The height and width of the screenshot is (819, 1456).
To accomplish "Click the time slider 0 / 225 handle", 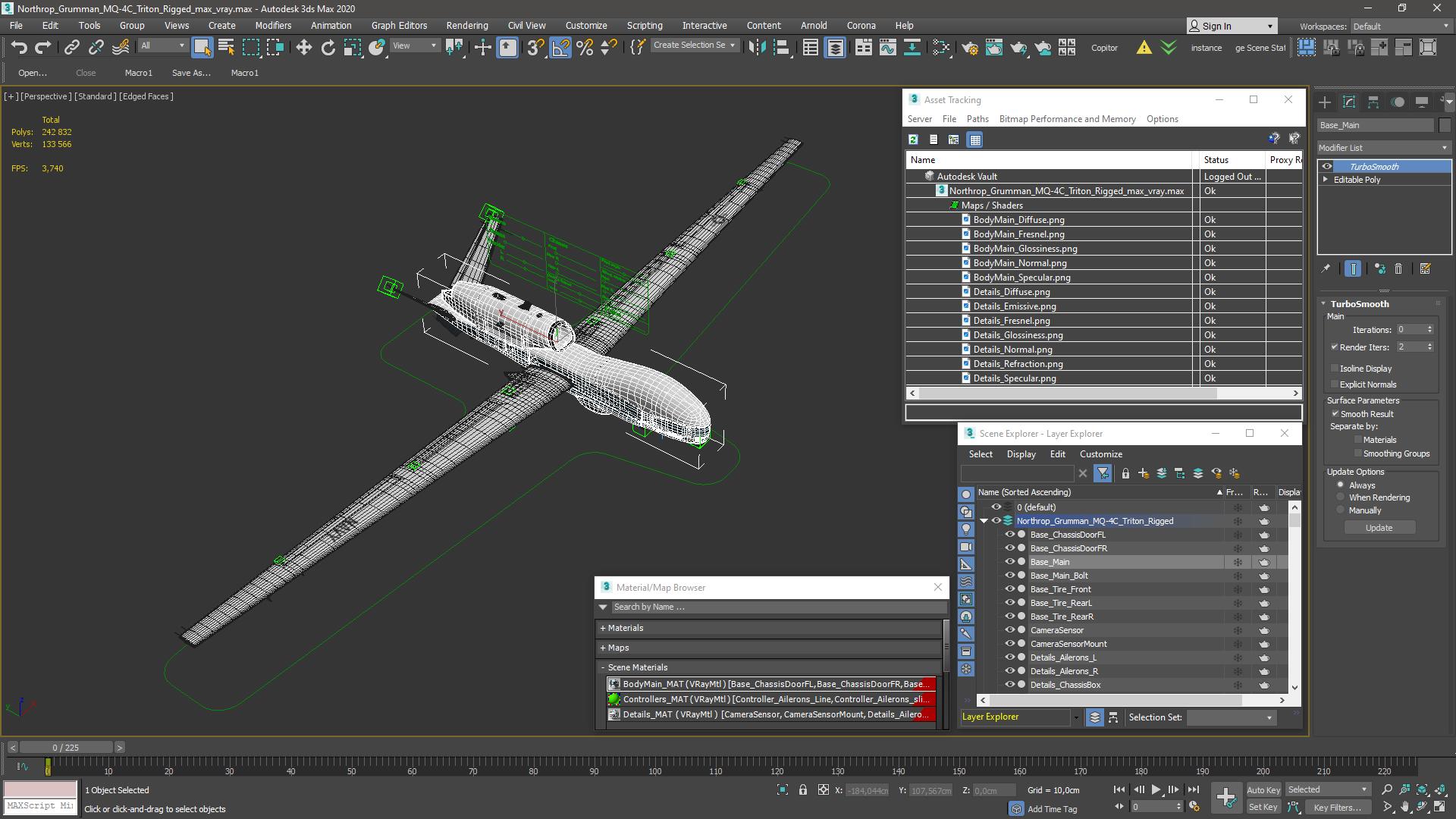I will coord(66,748).
